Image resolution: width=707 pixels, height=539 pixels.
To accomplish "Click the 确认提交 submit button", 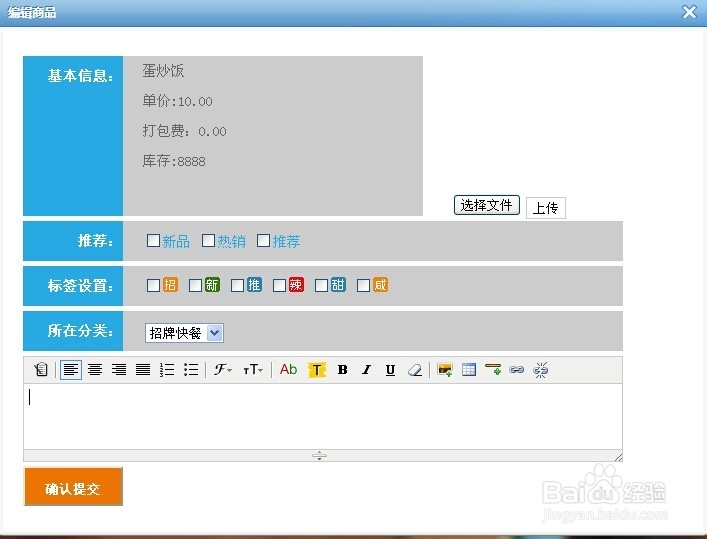I will tap(73, 486).
